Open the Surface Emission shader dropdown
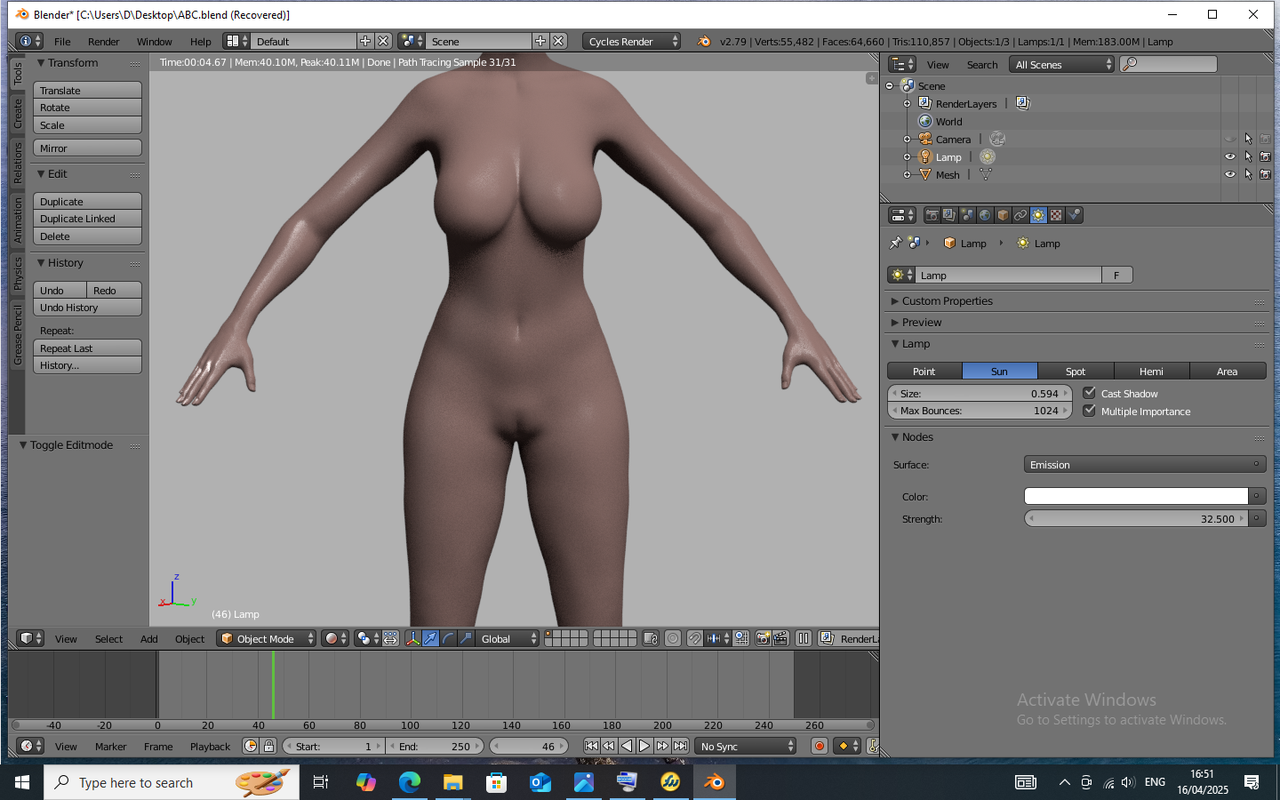 (x=1146, y=464)
